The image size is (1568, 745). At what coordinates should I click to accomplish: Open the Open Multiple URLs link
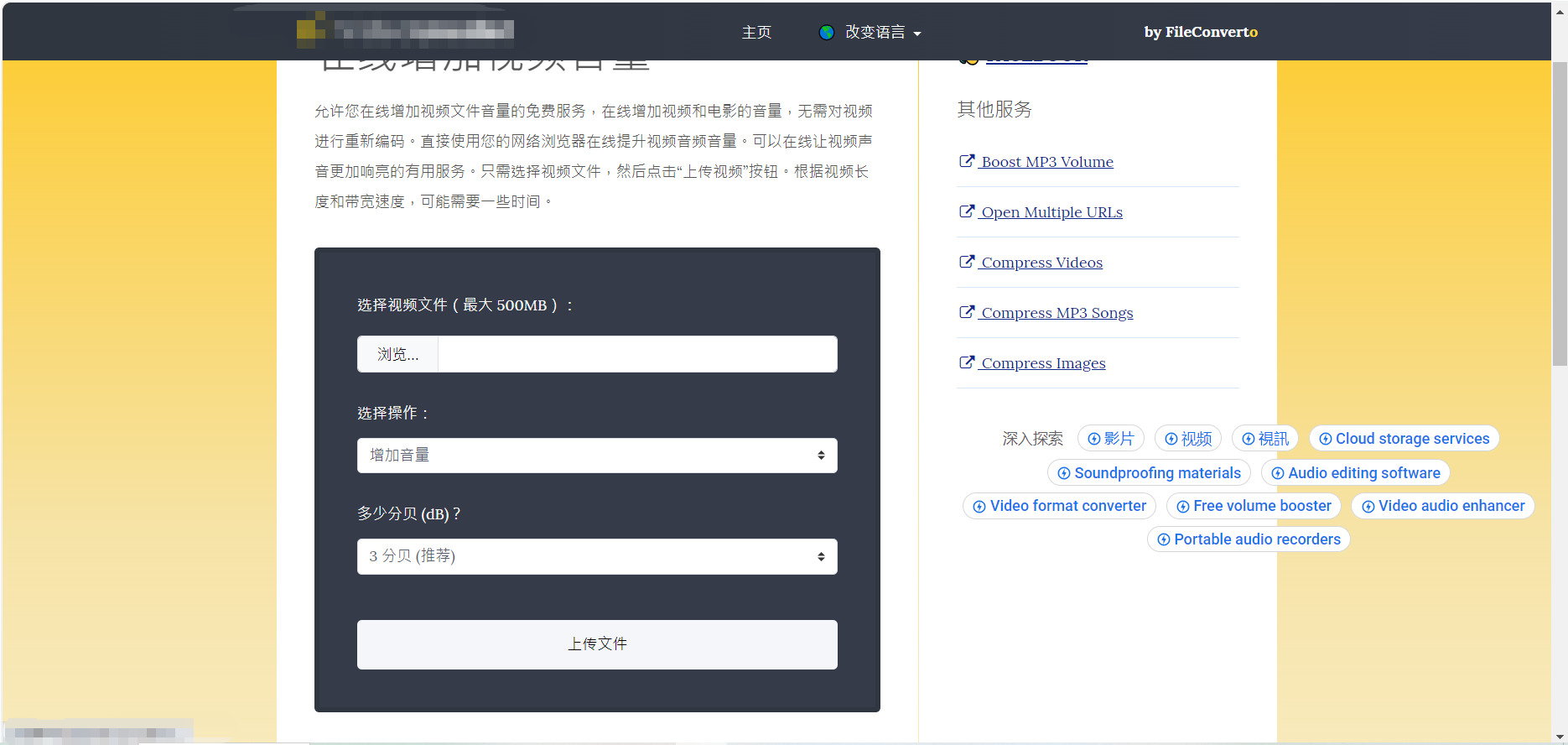pos(1051,212)
